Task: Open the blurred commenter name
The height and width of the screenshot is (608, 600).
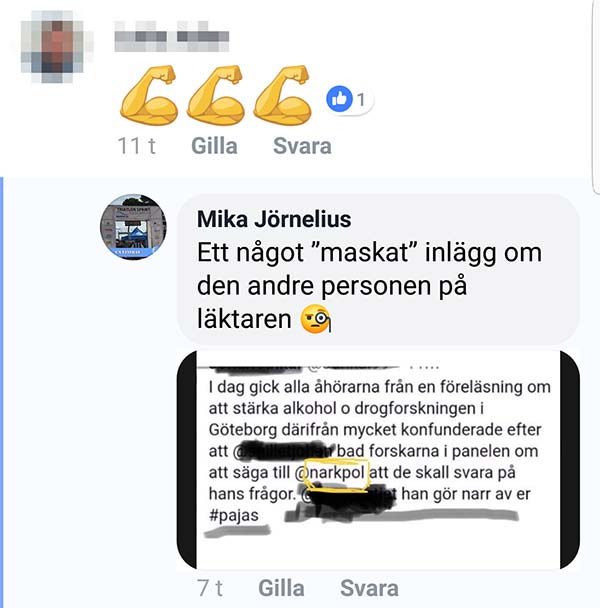Action: [172, 37]
